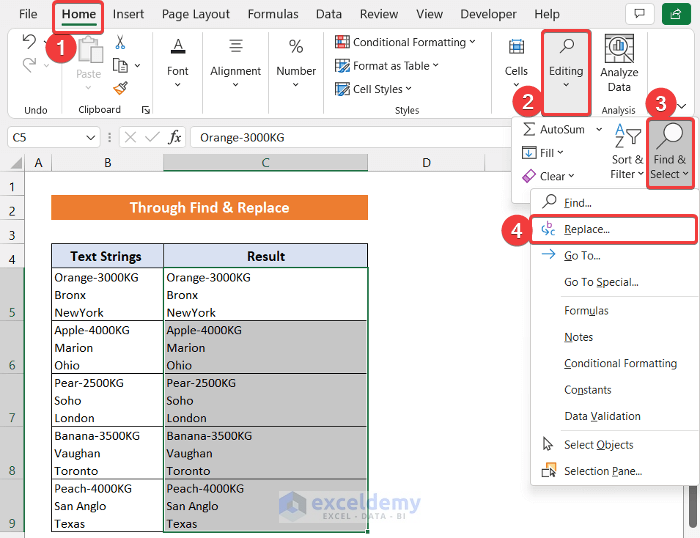The height and width of the screenshot is (538, 700).
Task: Select Notes in the menu
Action: click(x=614, y=337)
